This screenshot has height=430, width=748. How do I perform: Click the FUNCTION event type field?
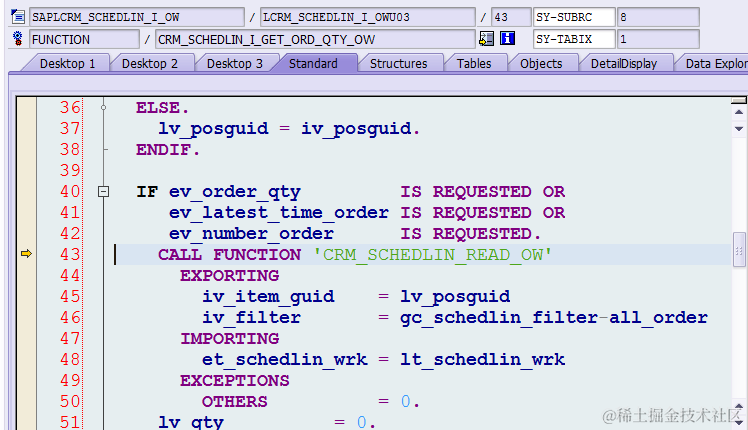[84, 39]
